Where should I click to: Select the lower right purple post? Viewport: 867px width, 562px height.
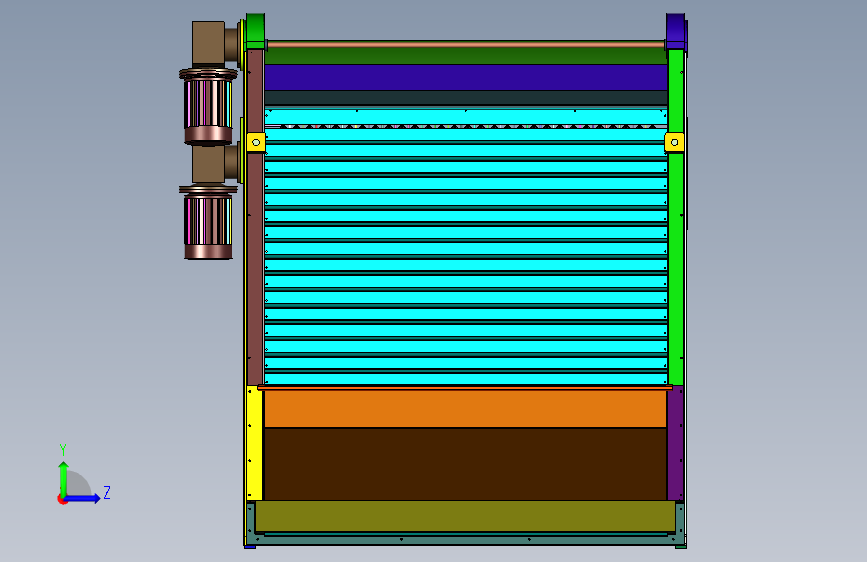676,443
